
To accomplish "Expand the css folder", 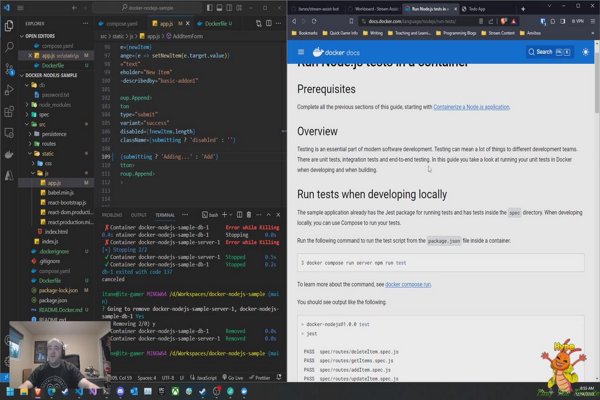I will click(x=48, y=163).
